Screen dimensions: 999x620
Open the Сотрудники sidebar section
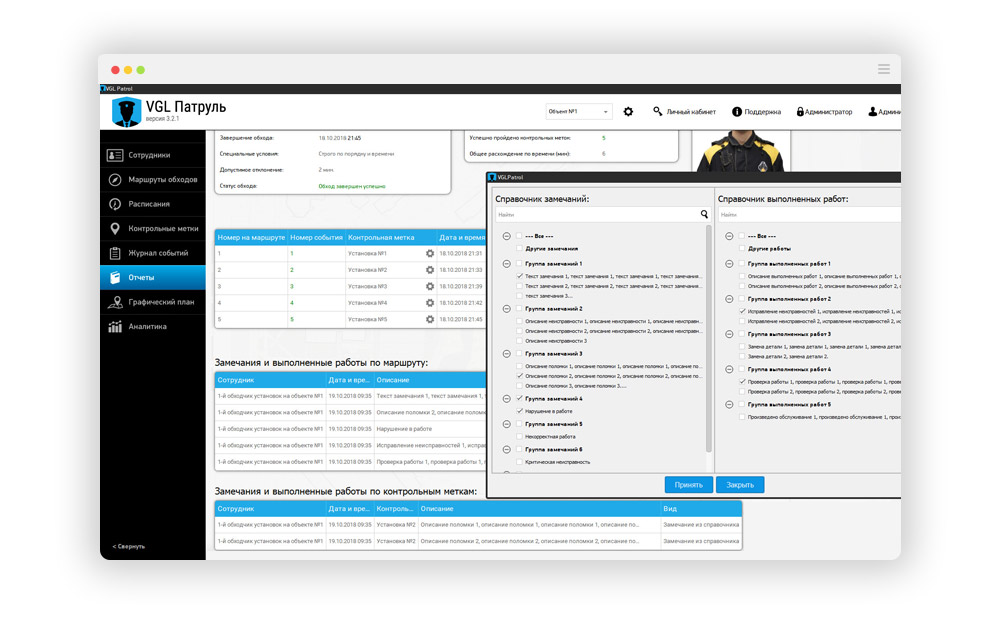153,155
